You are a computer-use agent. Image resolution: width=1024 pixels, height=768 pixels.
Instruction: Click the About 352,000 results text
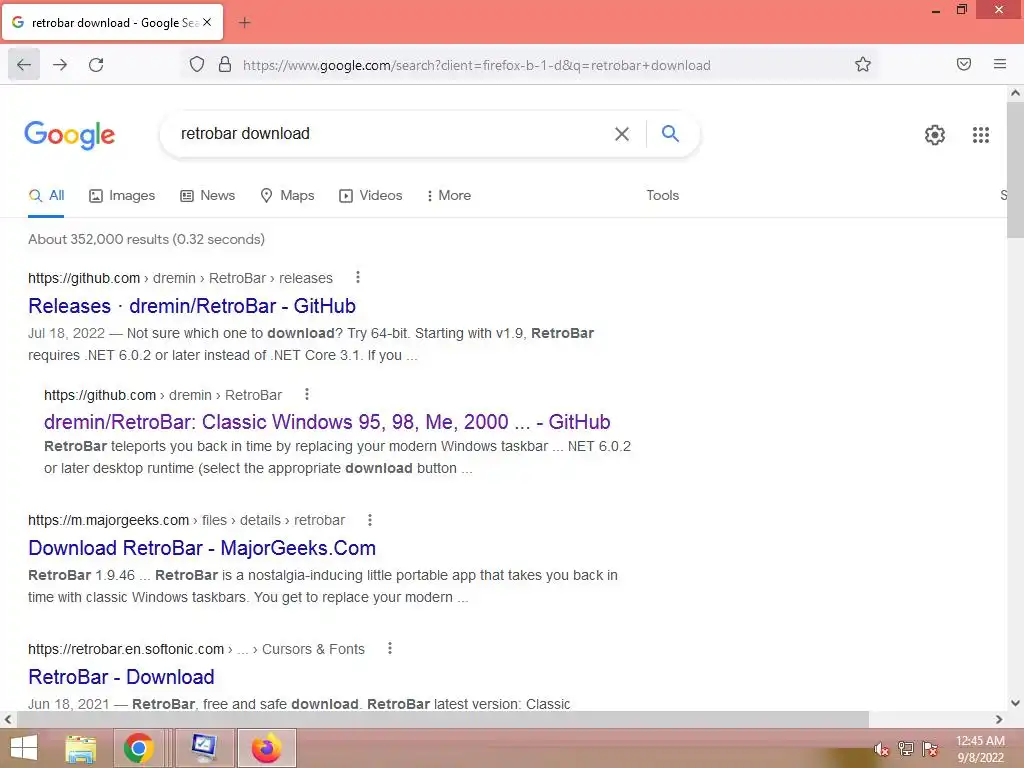tap(146, 239)
